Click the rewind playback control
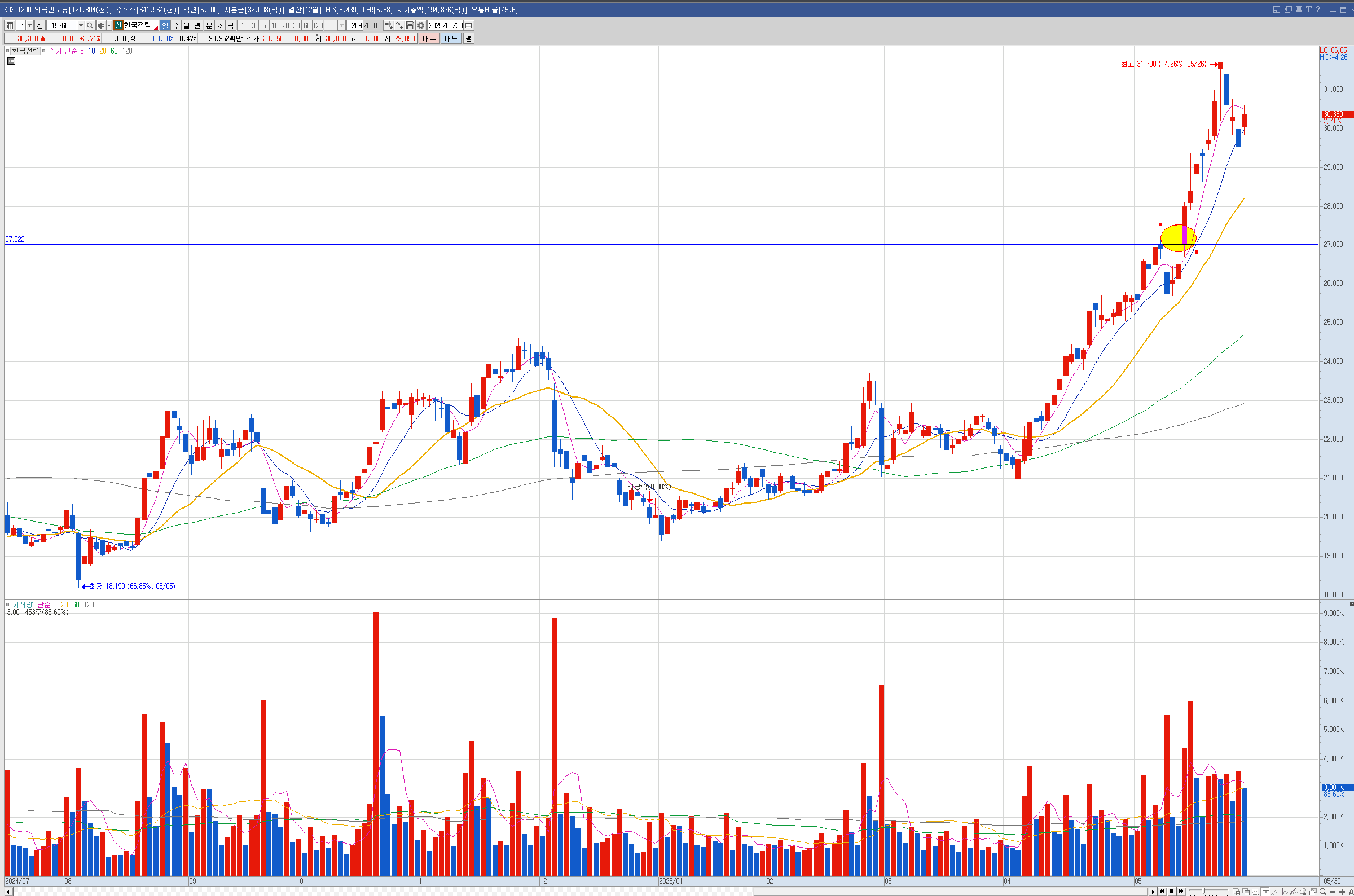This screenshot has width=1354, height=896. tap(1162, 891)
